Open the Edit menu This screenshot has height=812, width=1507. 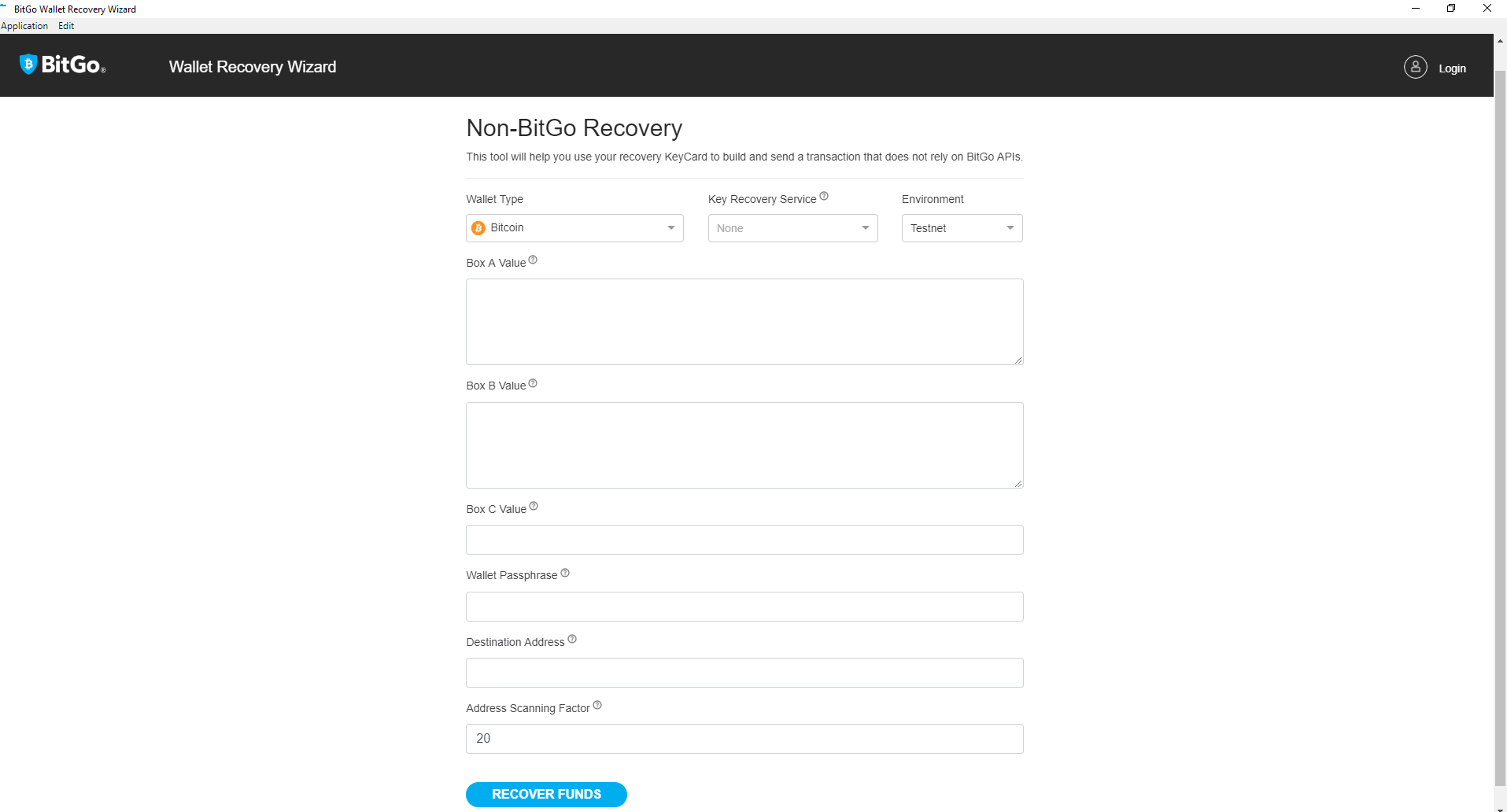click(66, 26)
